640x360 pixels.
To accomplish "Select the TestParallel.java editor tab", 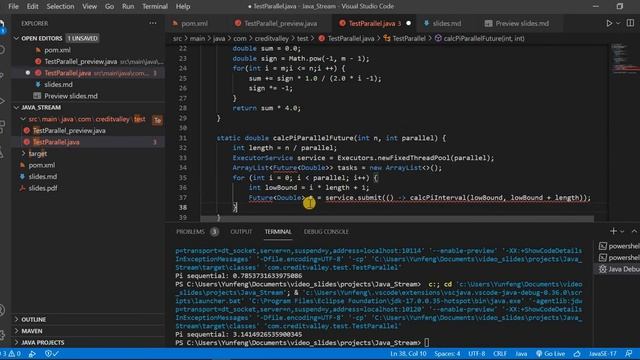I will tap(374, 23).
